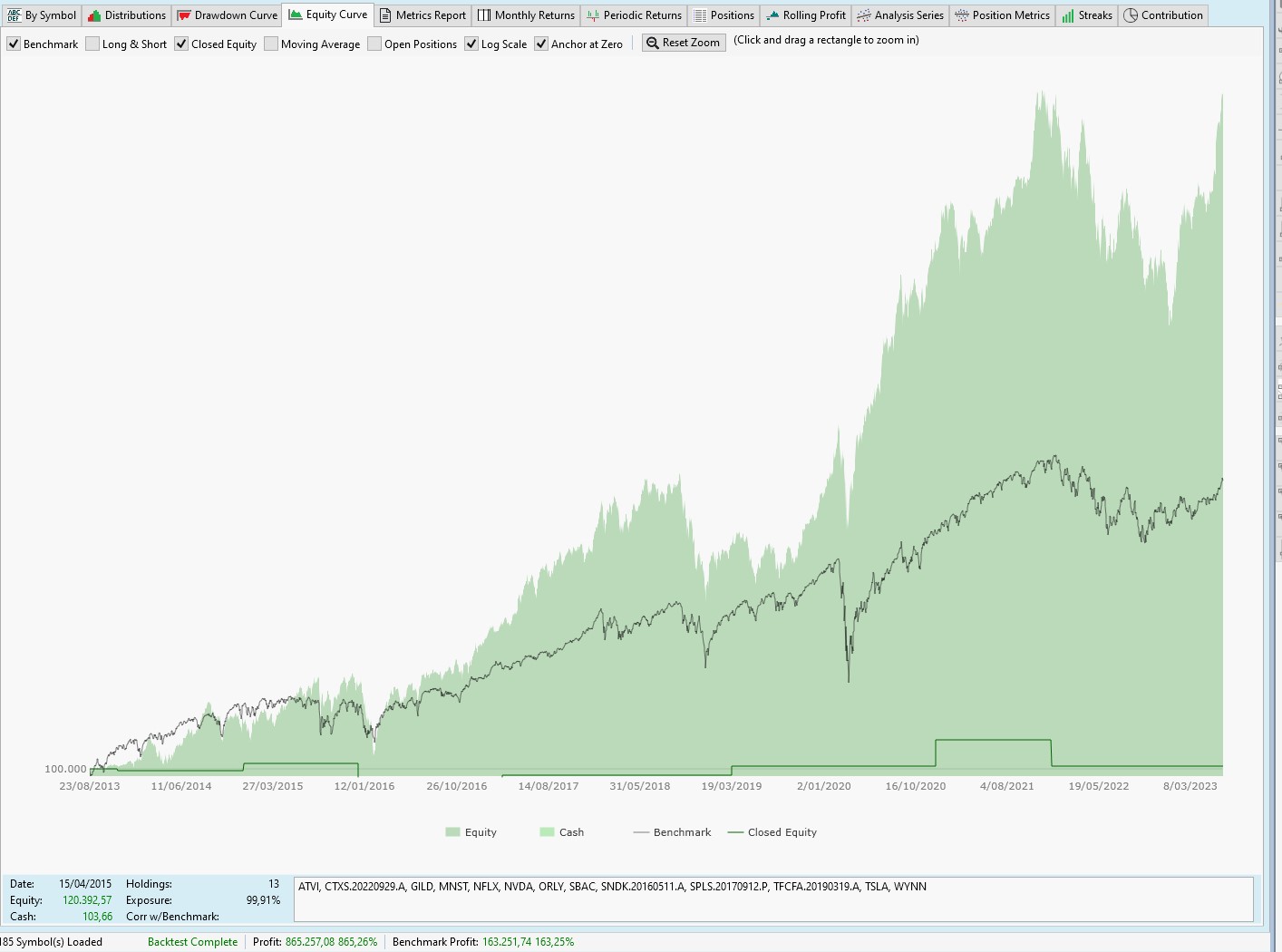Click the Periodic Returns chart icon

coord(593,15)
